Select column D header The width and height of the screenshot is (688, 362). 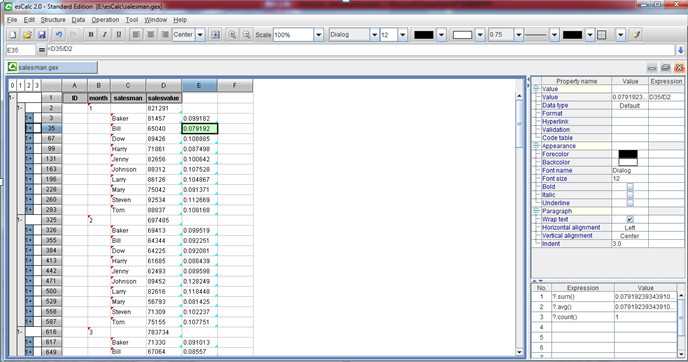(164, 85)
